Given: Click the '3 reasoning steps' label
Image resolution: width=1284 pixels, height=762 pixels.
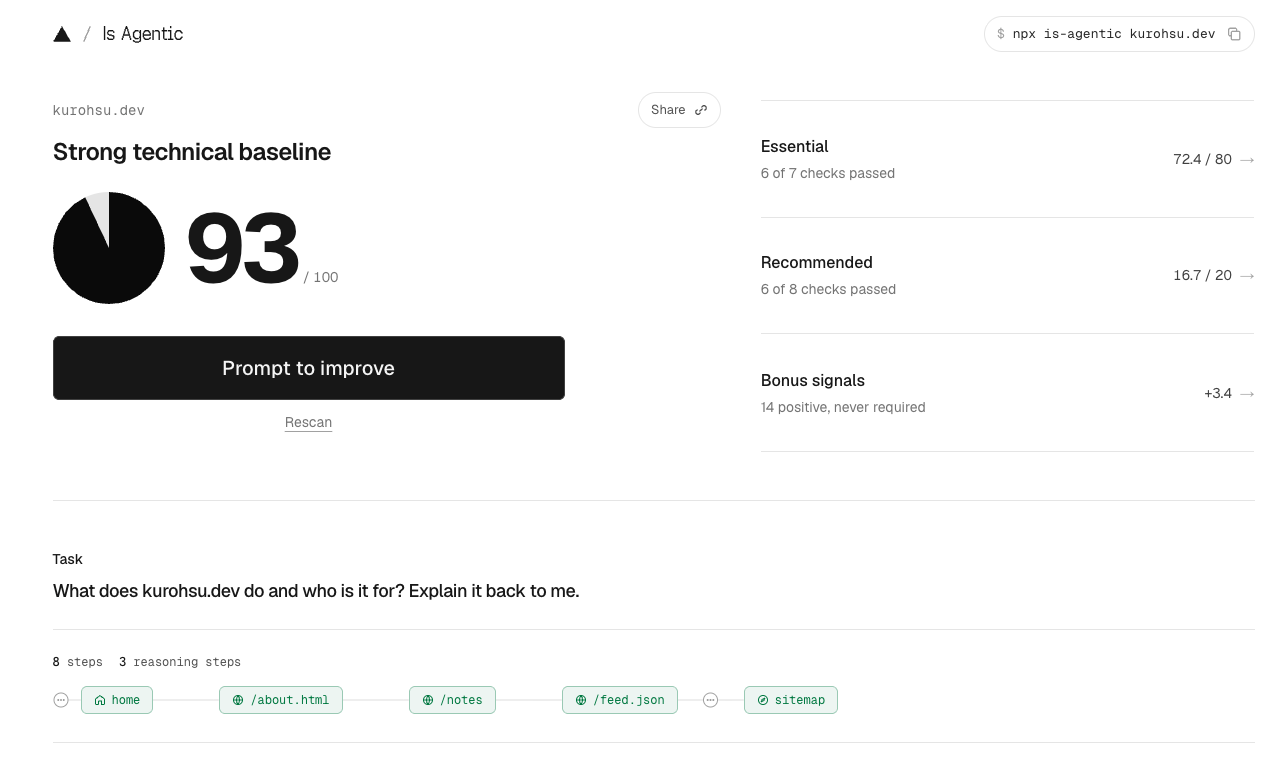Looking at the screenshot, I should coord(180,662).
